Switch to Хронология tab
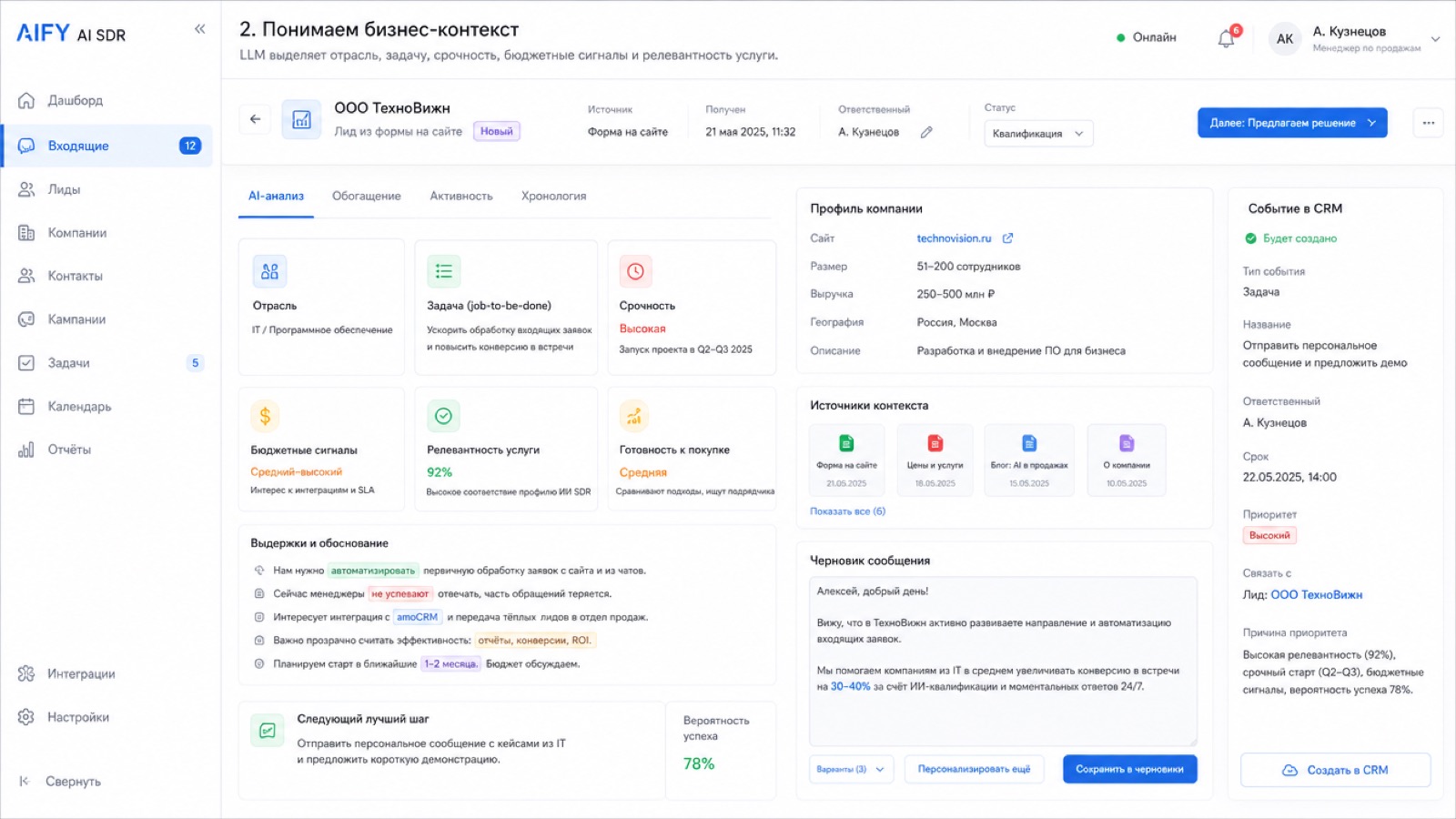 (x=553, y=196)
